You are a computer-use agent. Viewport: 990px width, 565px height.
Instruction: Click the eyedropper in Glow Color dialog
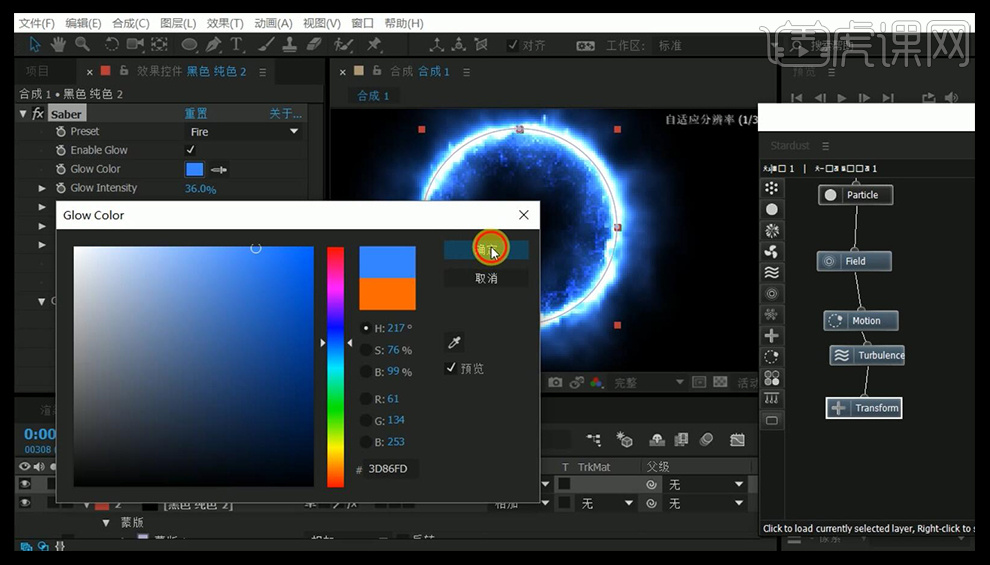pyautogui.click(x=454, y=342)
